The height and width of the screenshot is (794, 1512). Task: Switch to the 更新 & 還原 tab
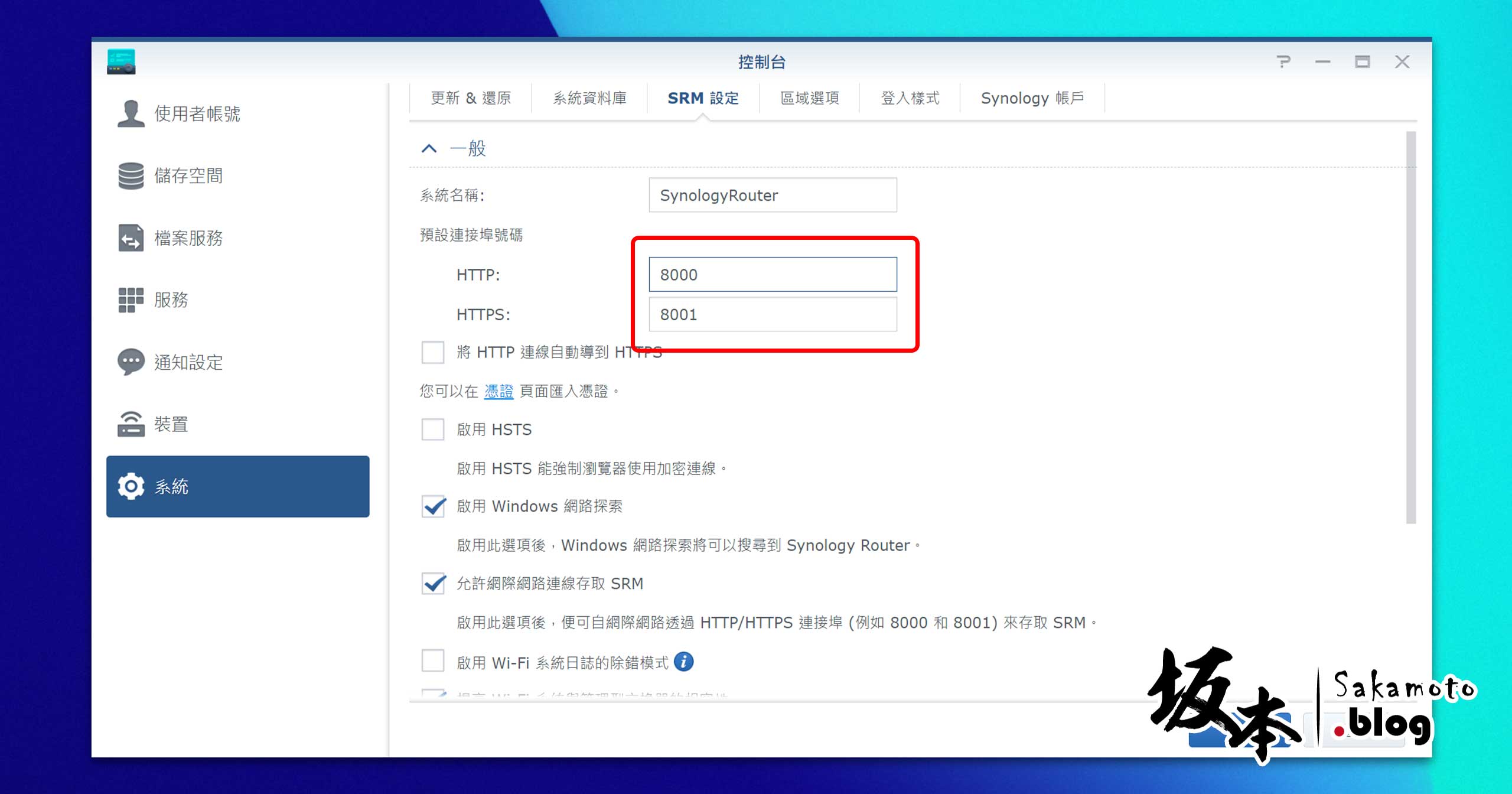tap(471, 98)
